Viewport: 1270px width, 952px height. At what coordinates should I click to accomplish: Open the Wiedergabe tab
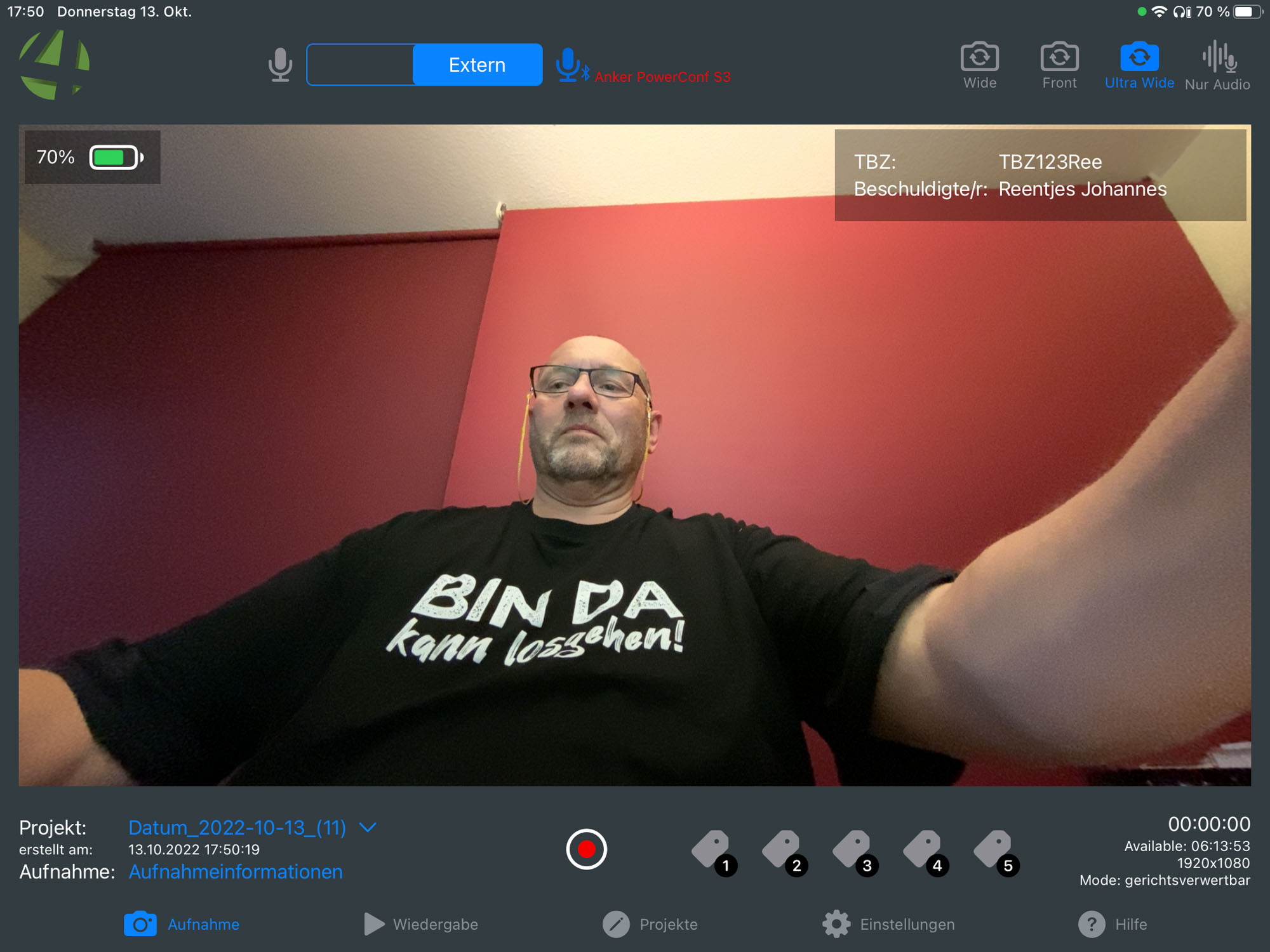pyautogui.click(x=421, y=924)
